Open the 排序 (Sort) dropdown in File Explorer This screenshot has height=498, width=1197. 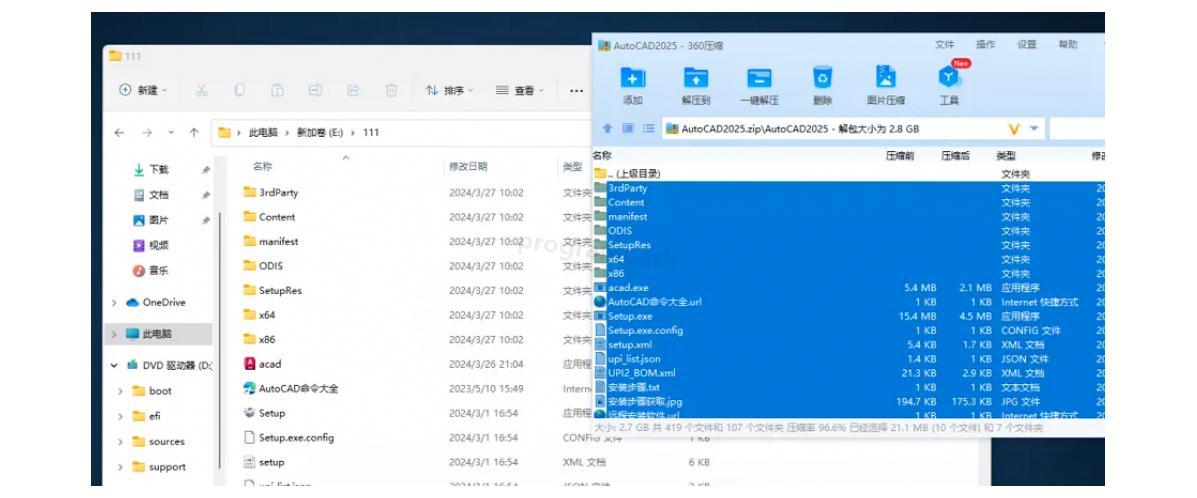[449, 90]
